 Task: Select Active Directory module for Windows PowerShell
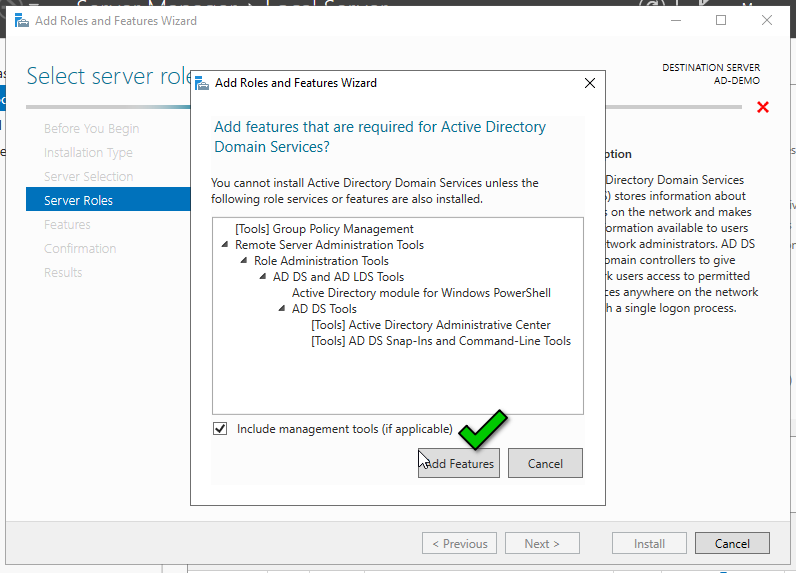pos(421,293)
